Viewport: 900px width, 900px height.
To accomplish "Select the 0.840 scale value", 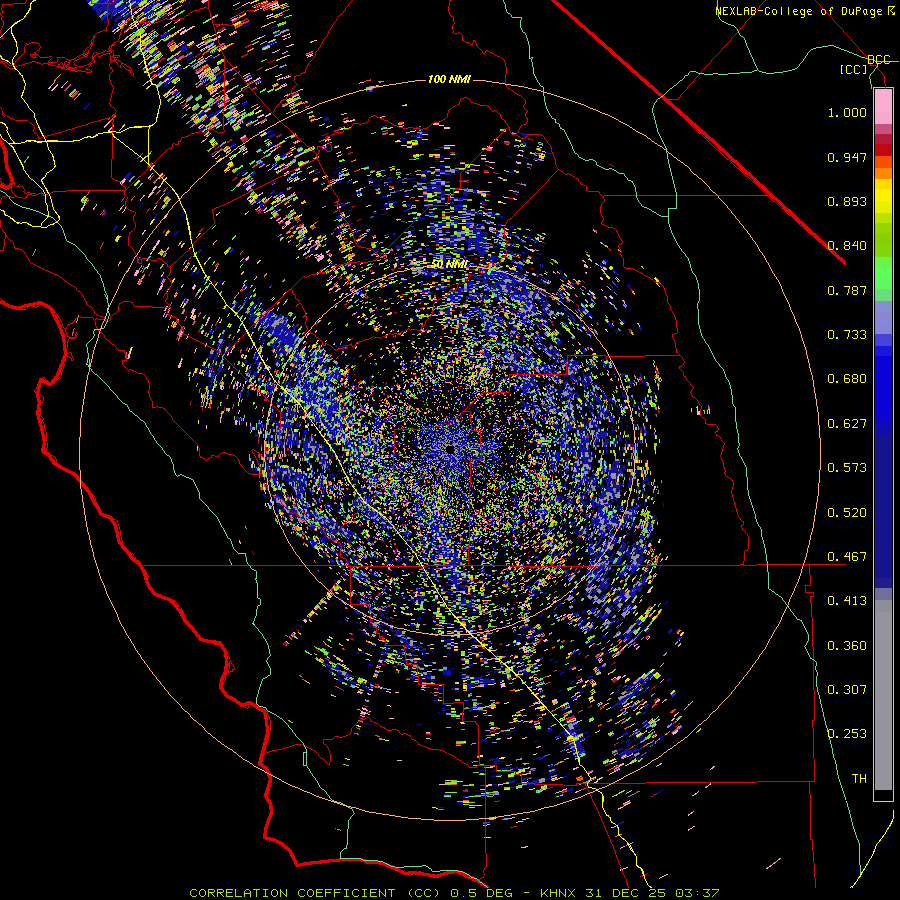I will (x=847, y=246).
